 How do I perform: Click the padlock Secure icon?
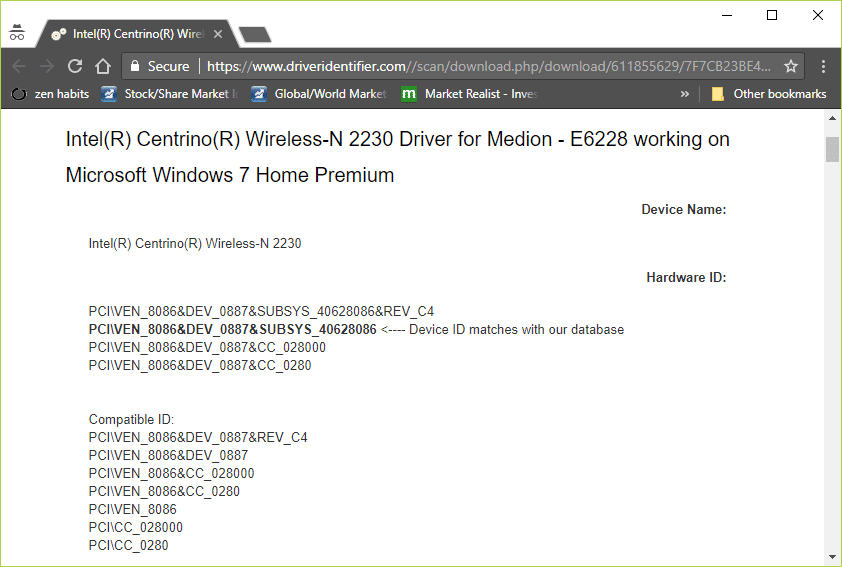tap(135, 66)
